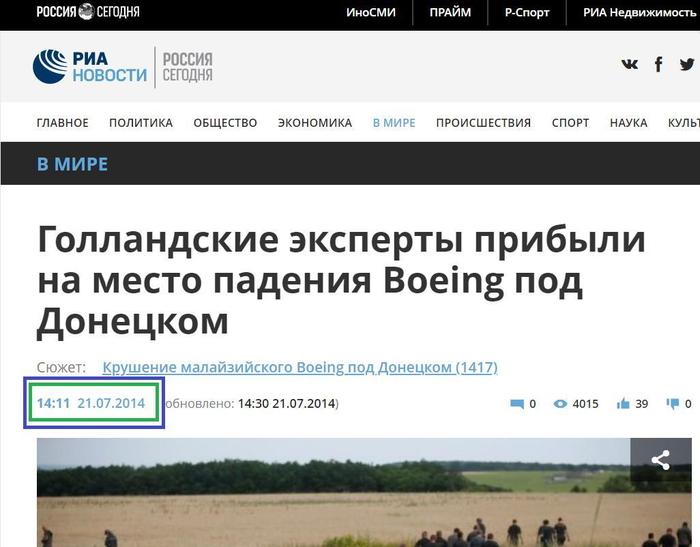The height and width of the screenshot is (547, 700).
Task: Click the thumbs-down dislike icon
Action: [x=673, y=404]
